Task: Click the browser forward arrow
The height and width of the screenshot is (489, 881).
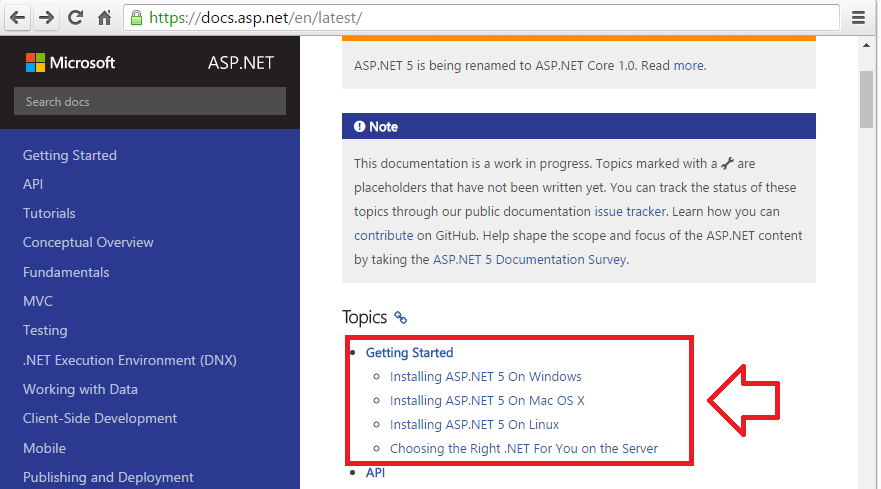Action: pos(47,17)
